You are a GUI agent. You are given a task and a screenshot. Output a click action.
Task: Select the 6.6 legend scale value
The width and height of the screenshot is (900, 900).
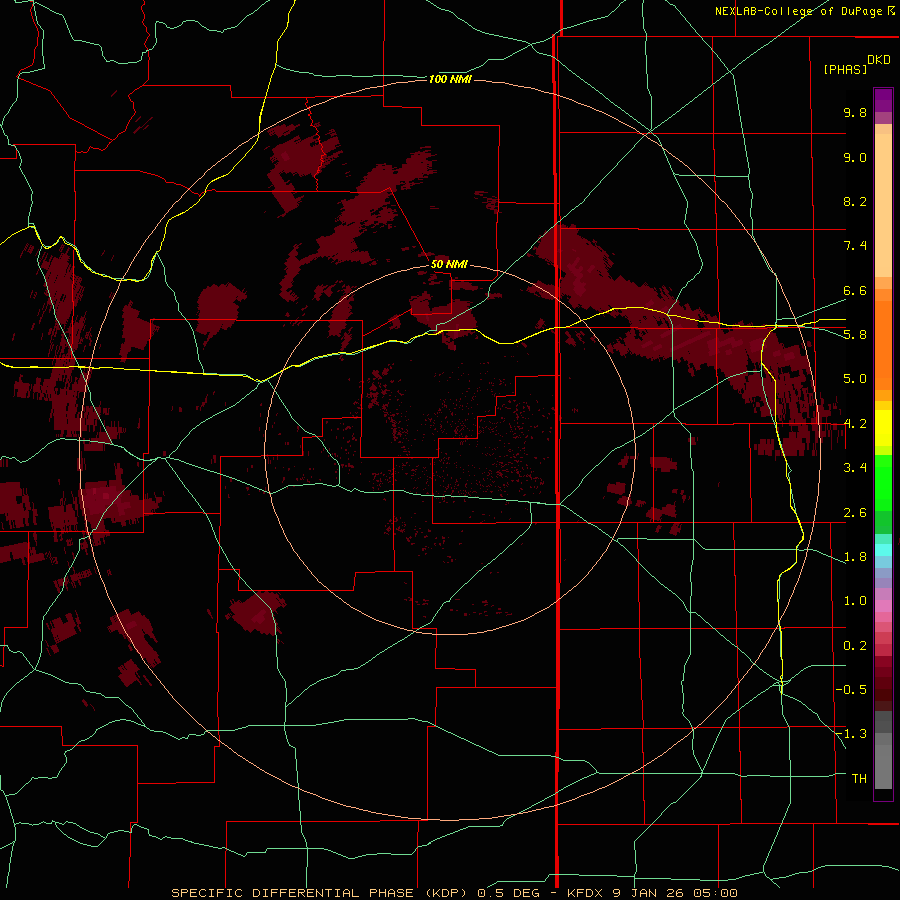855,290
